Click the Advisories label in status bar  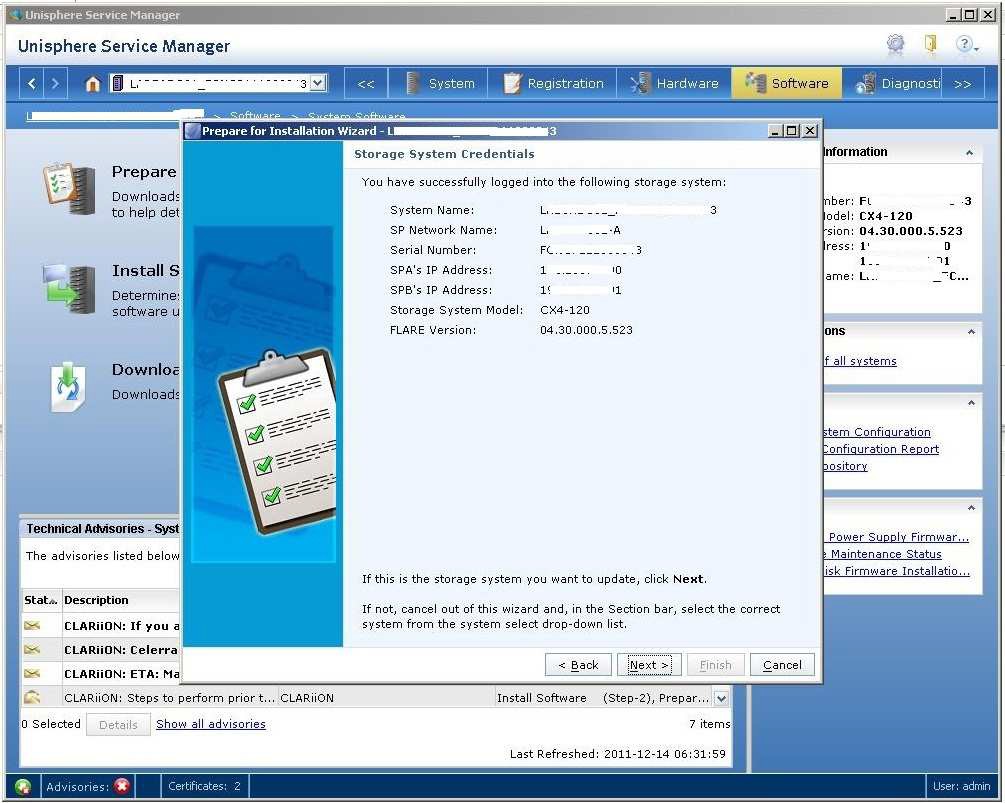tap(78, 786)
